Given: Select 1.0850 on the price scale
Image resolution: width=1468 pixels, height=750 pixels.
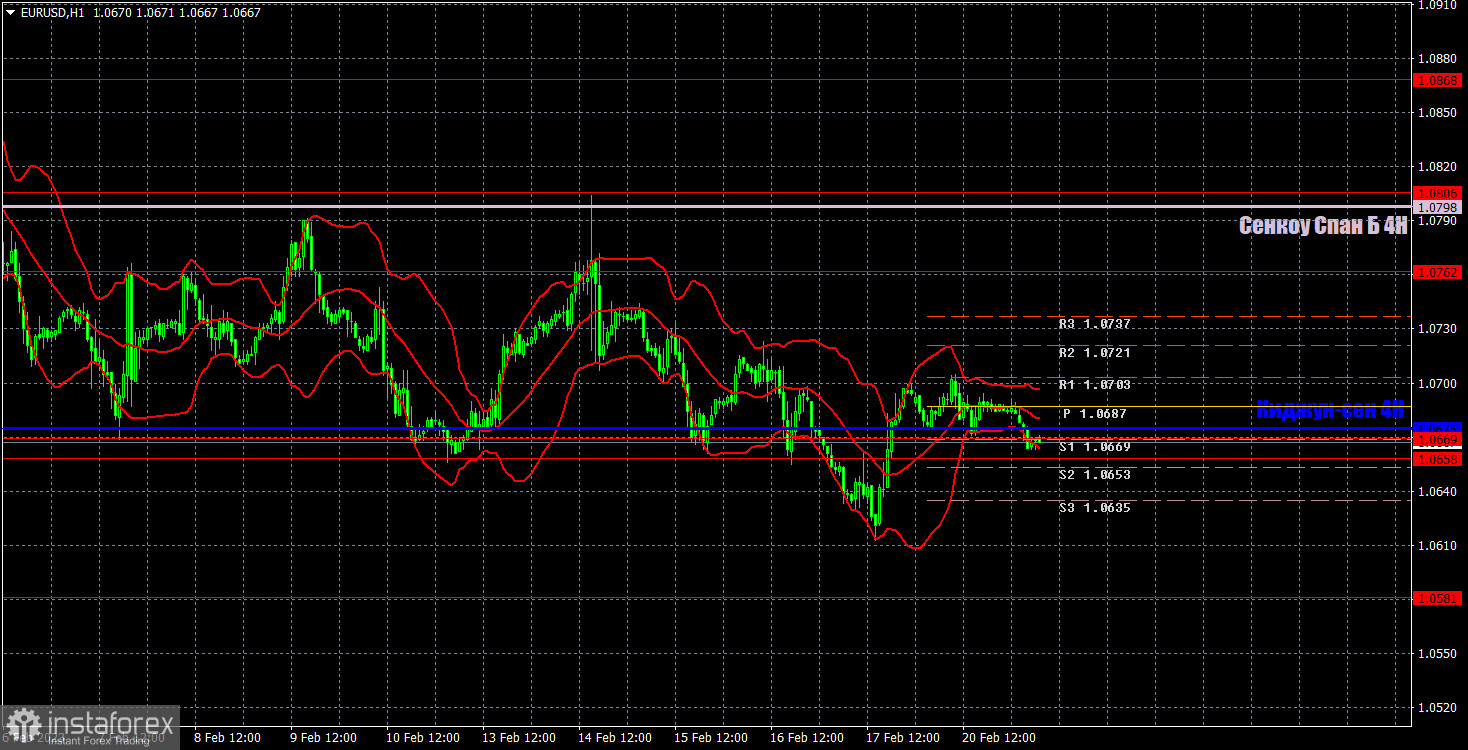Looking at the screenshot, I should [x=1438, y=113].
